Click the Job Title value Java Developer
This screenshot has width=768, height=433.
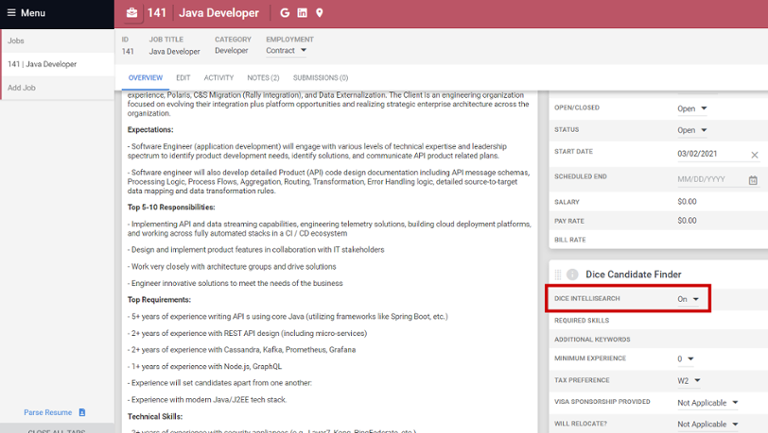pos(174,51)
